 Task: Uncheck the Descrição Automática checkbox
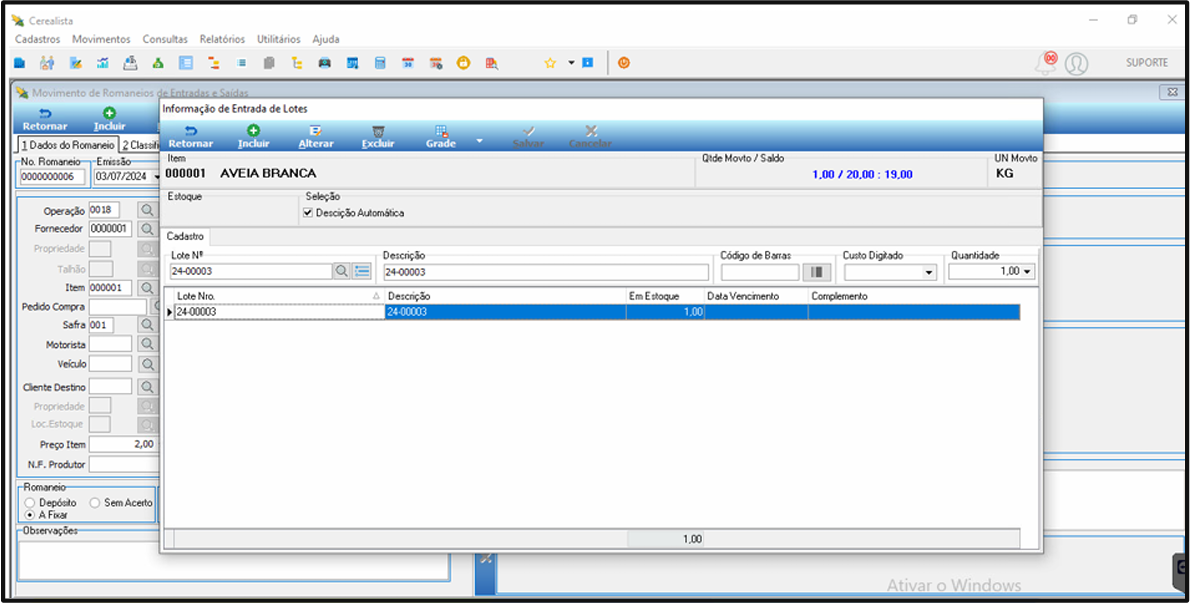[x=308, y=213]
